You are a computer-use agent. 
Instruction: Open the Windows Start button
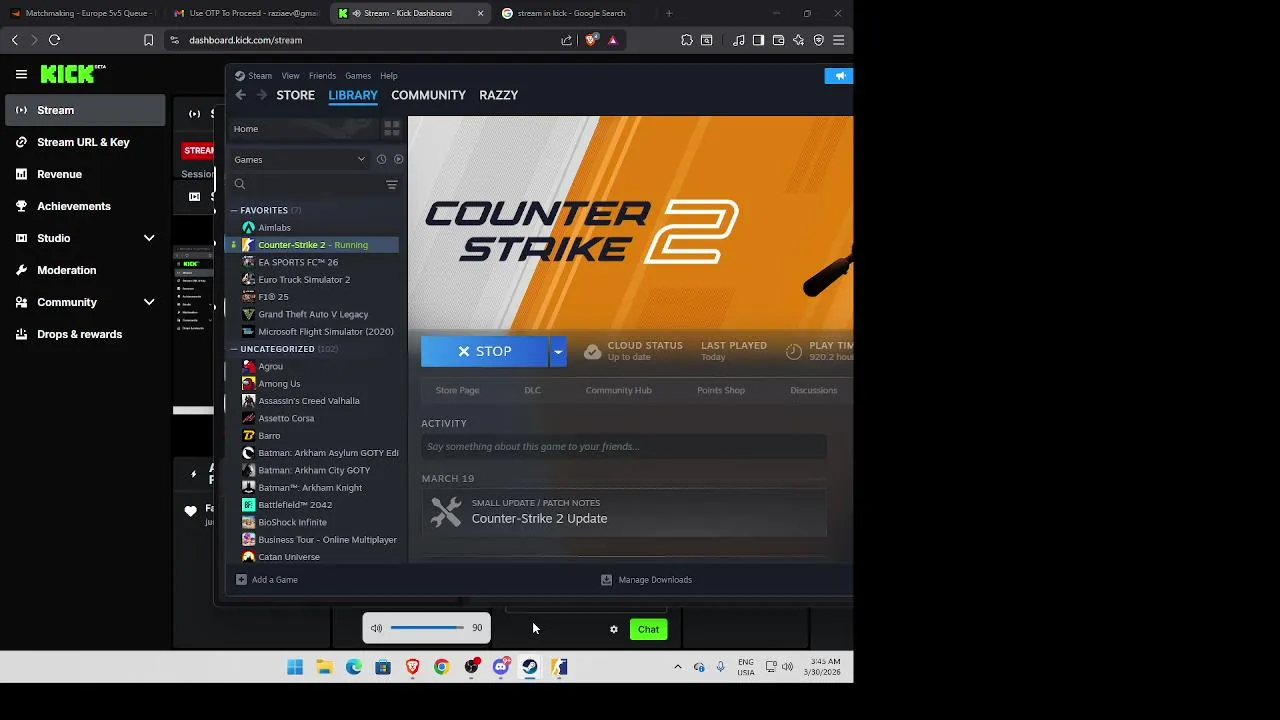pyautogui.click(x=295, y=667)
